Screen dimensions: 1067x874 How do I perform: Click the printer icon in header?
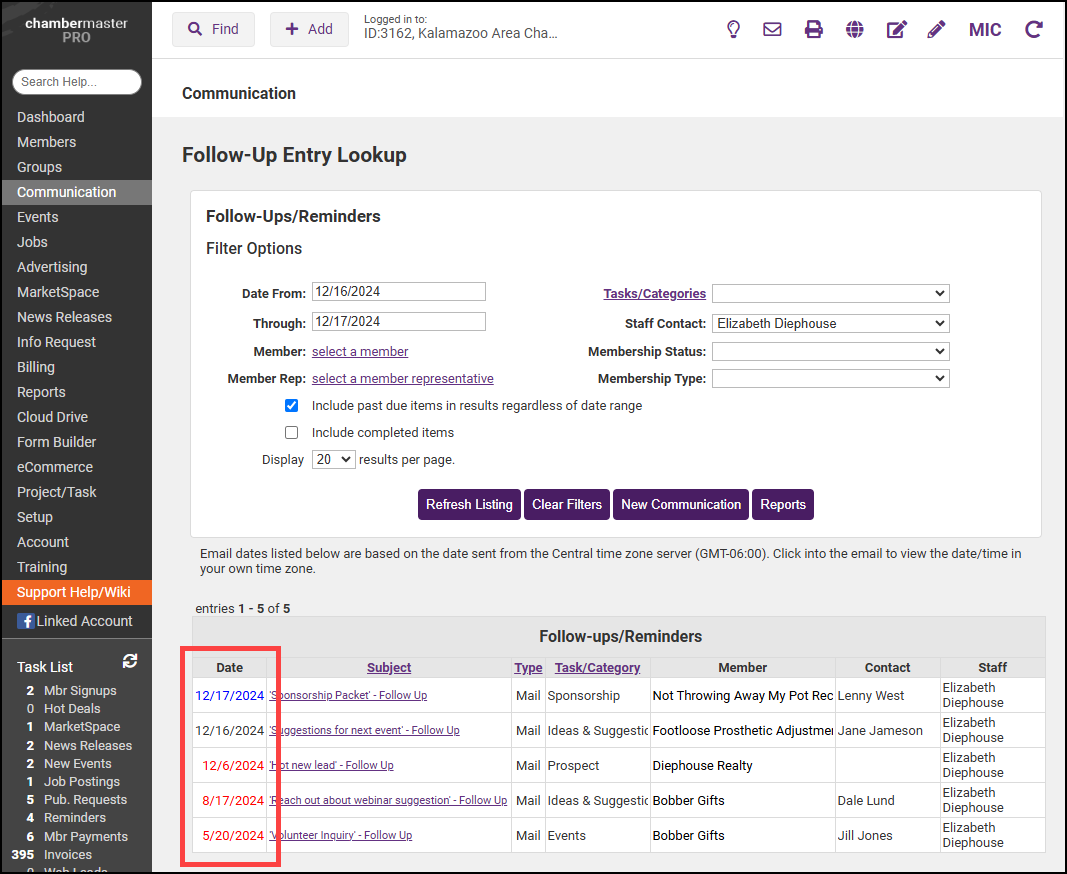coord(814,29)
